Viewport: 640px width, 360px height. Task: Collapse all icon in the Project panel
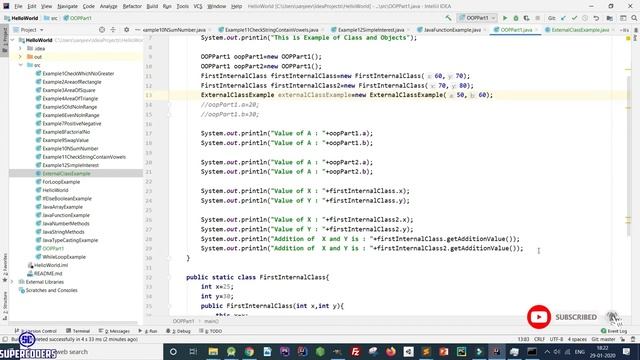[113, 30]
